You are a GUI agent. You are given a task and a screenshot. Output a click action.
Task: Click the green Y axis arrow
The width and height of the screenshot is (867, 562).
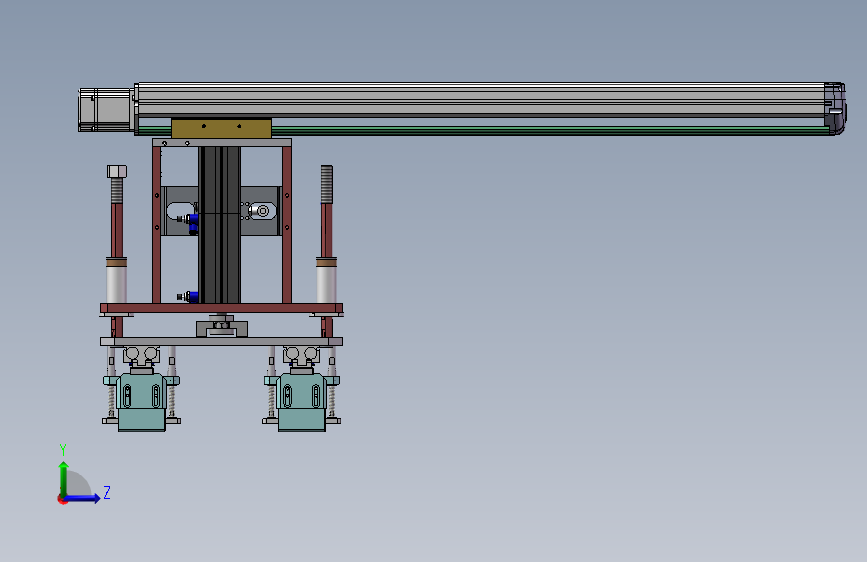[x=64, y=479]
